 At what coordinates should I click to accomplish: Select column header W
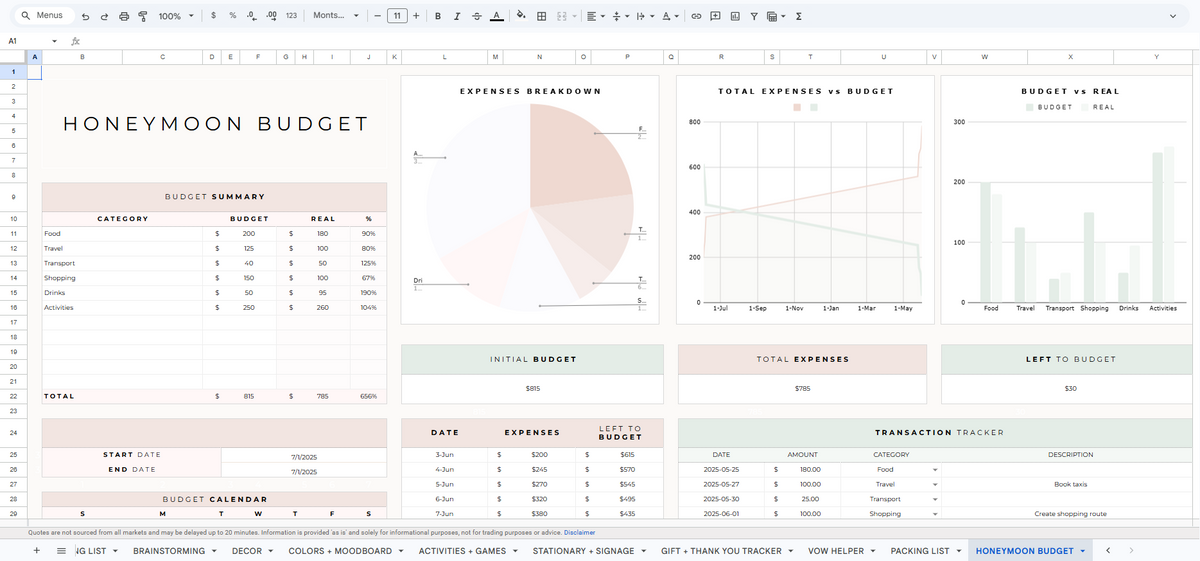coord(984,57)
